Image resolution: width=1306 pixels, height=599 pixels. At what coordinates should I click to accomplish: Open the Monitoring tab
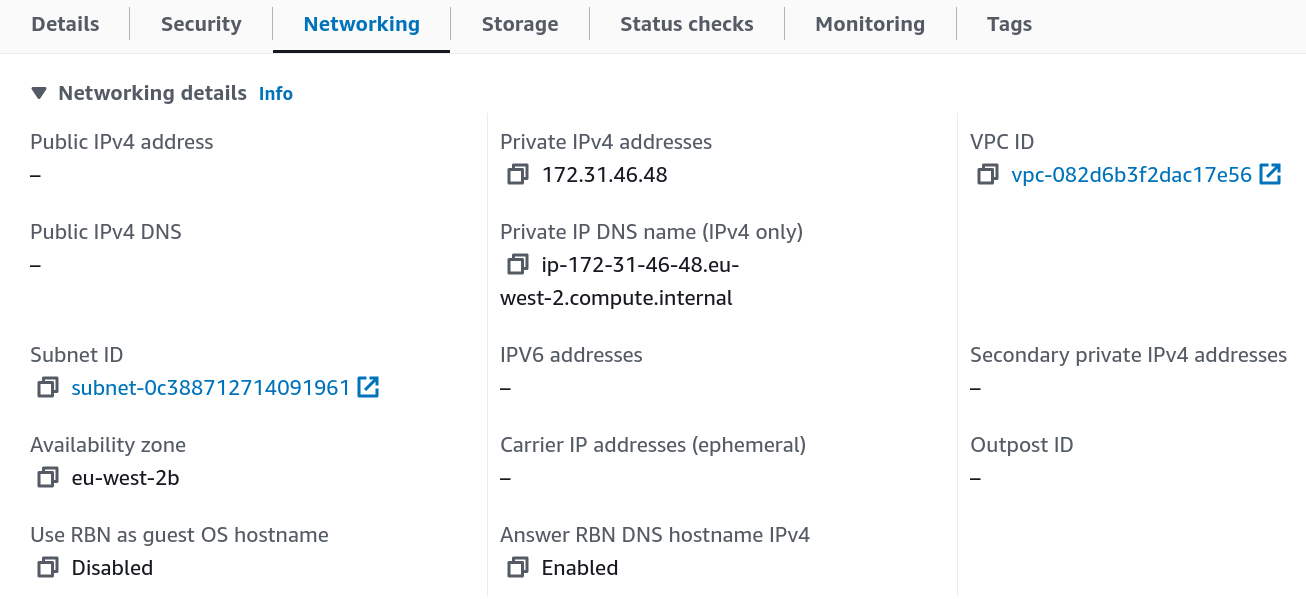point(869,23)
